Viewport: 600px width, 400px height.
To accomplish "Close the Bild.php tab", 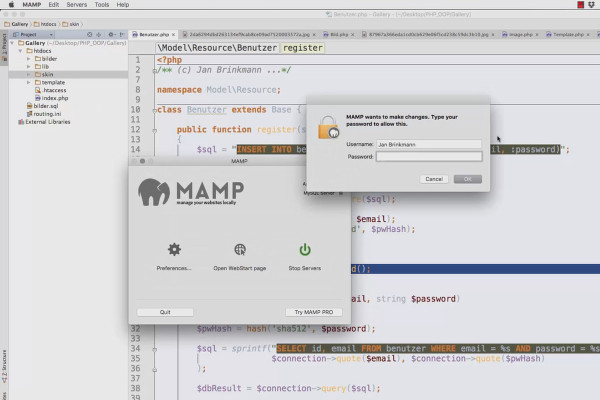I will [x=352, y=34].
